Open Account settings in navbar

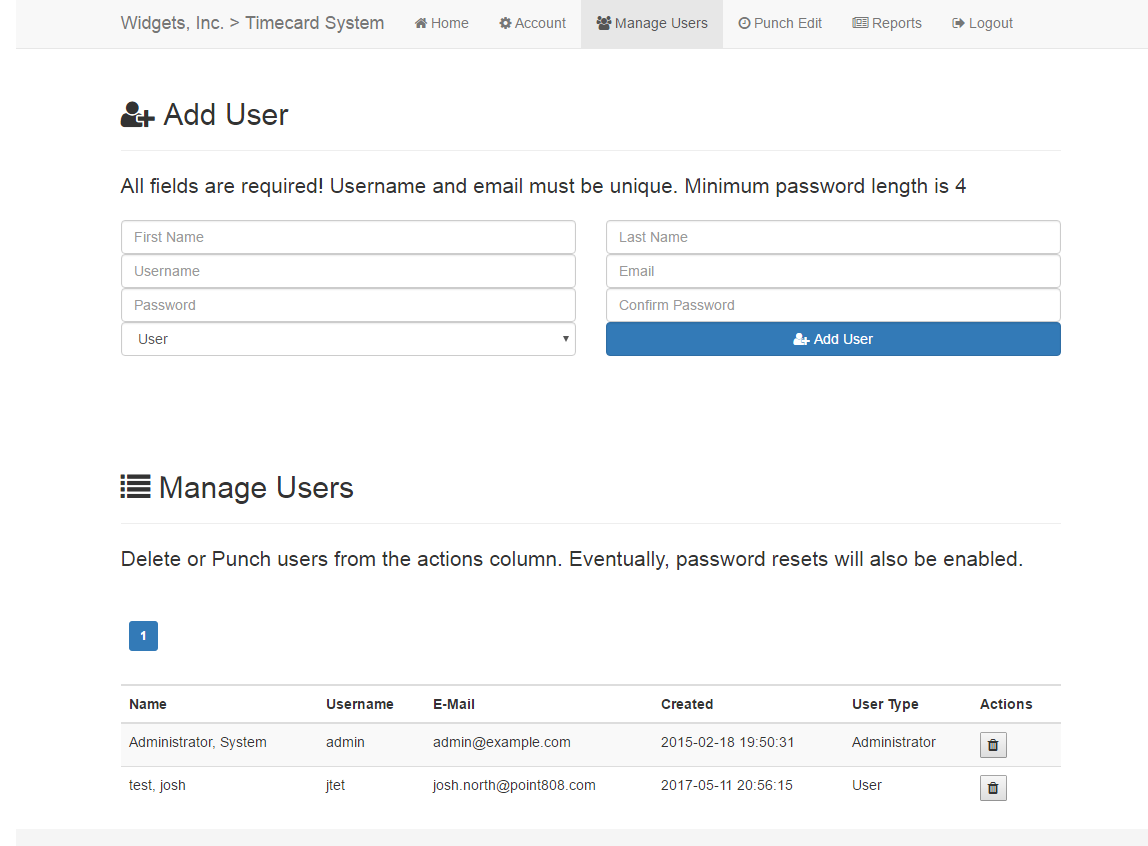[x=532, y=23]
